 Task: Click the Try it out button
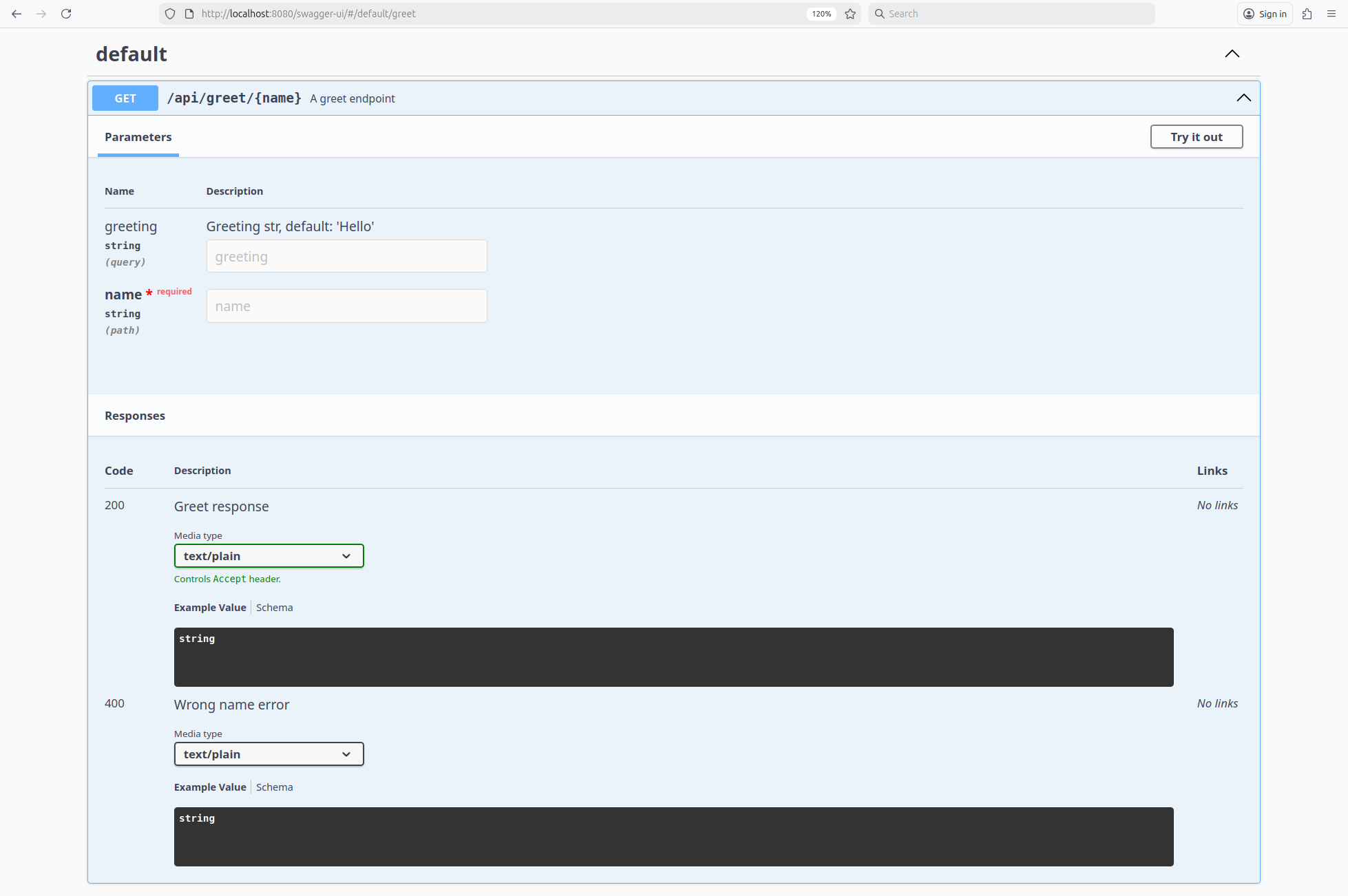click(x=1196, y=137)
